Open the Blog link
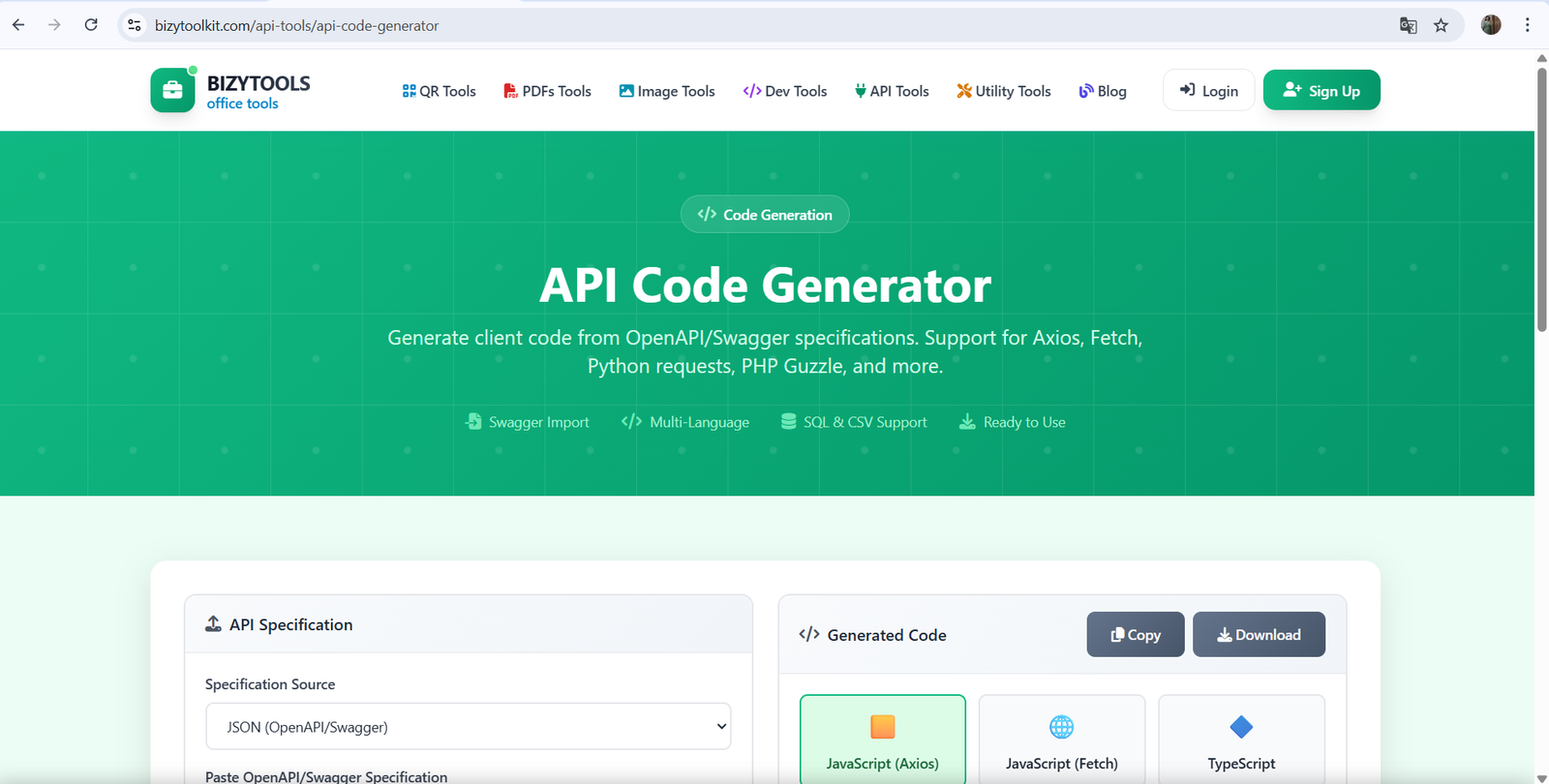Image resolution: width=1549 pixels, height=784 pixels. pos(1103,91)
